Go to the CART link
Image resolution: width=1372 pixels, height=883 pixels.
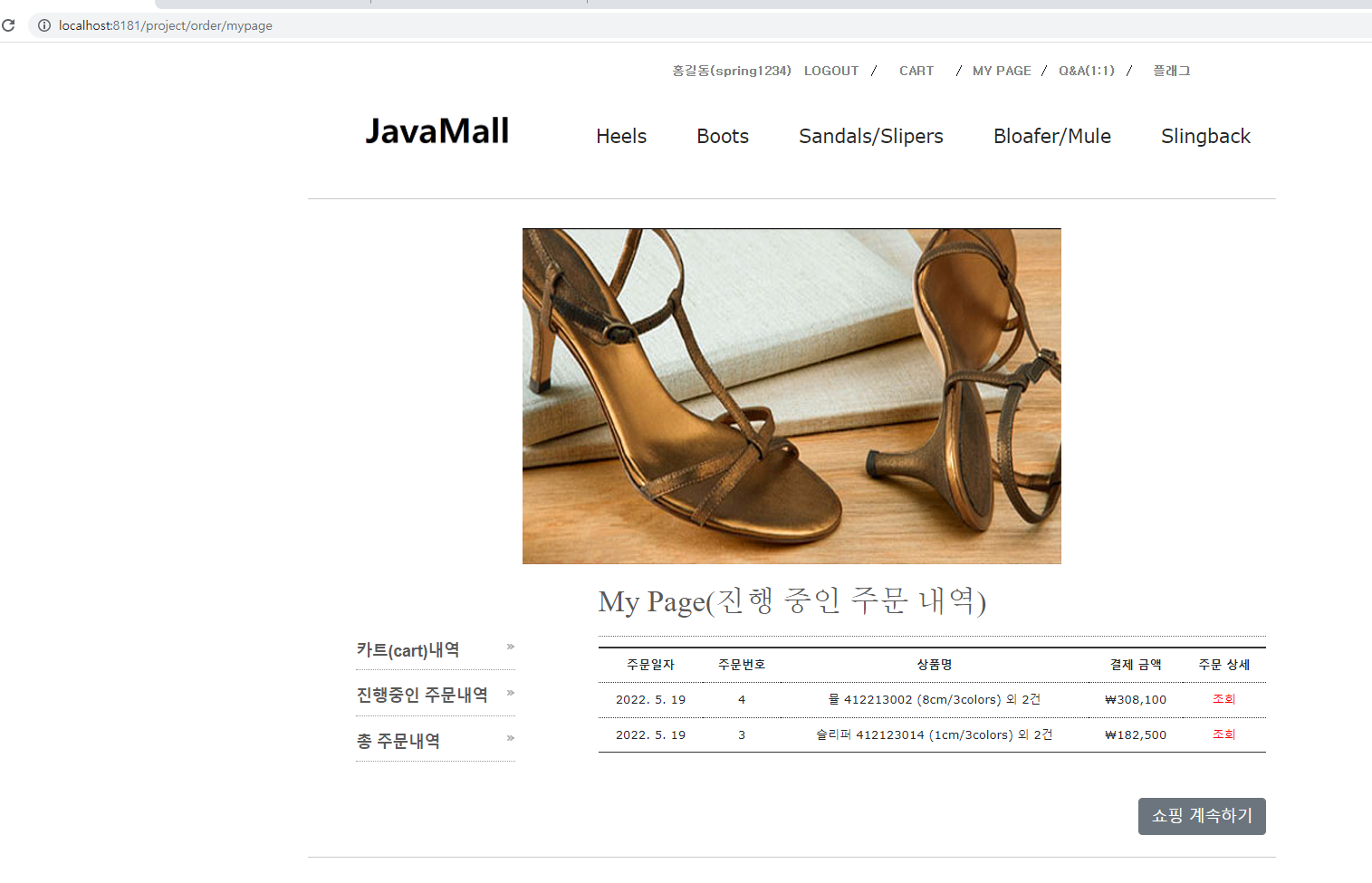916,71
